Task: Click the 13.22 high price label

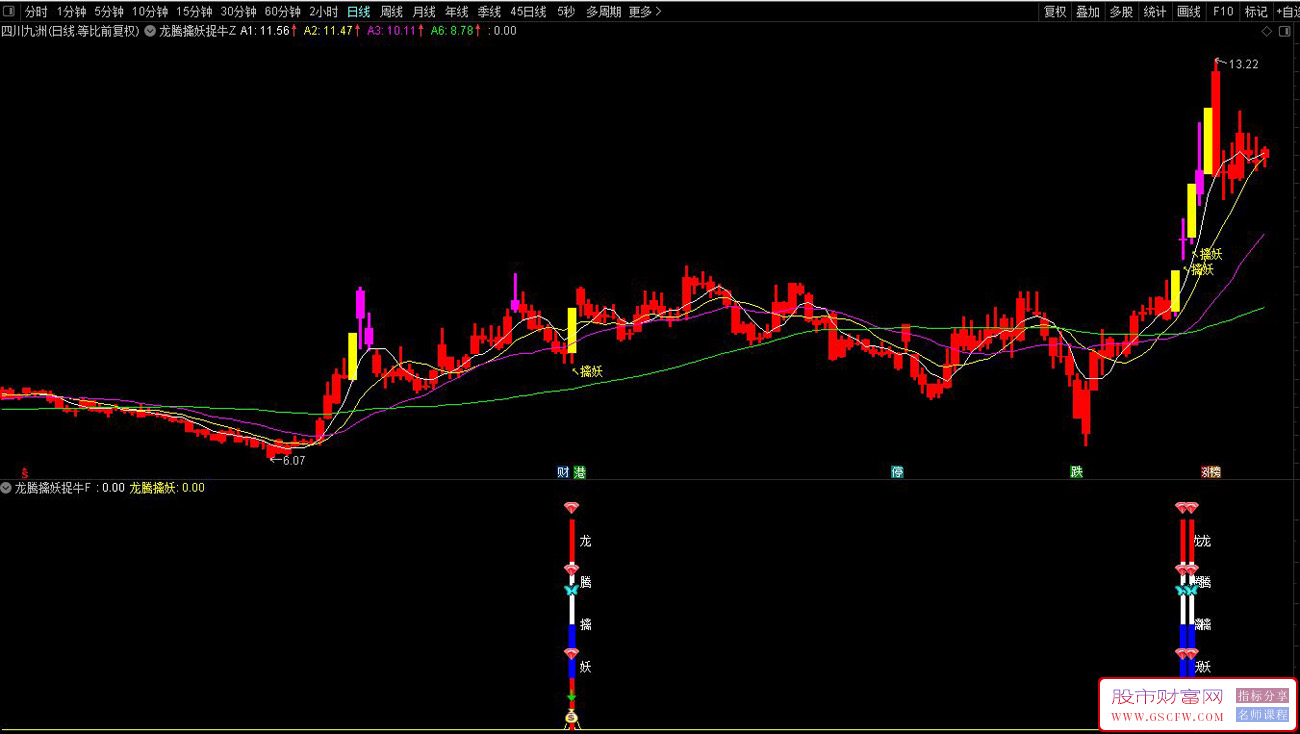Action: point(1243,64)
